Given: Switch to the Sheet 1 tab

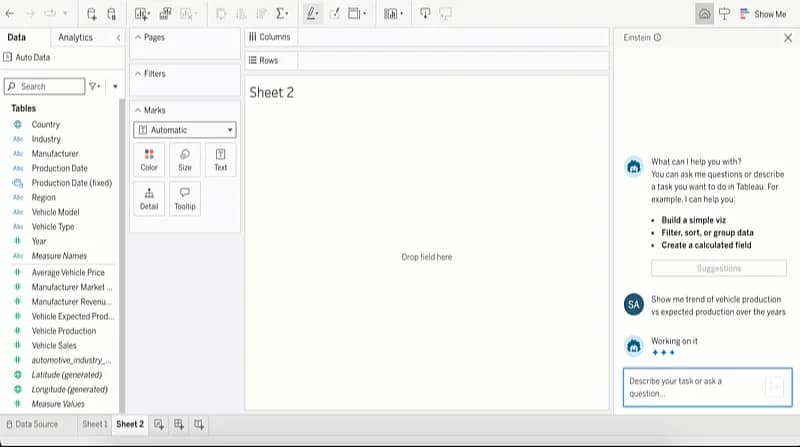Looking at the screenshot, I should (x=94, y=425).
